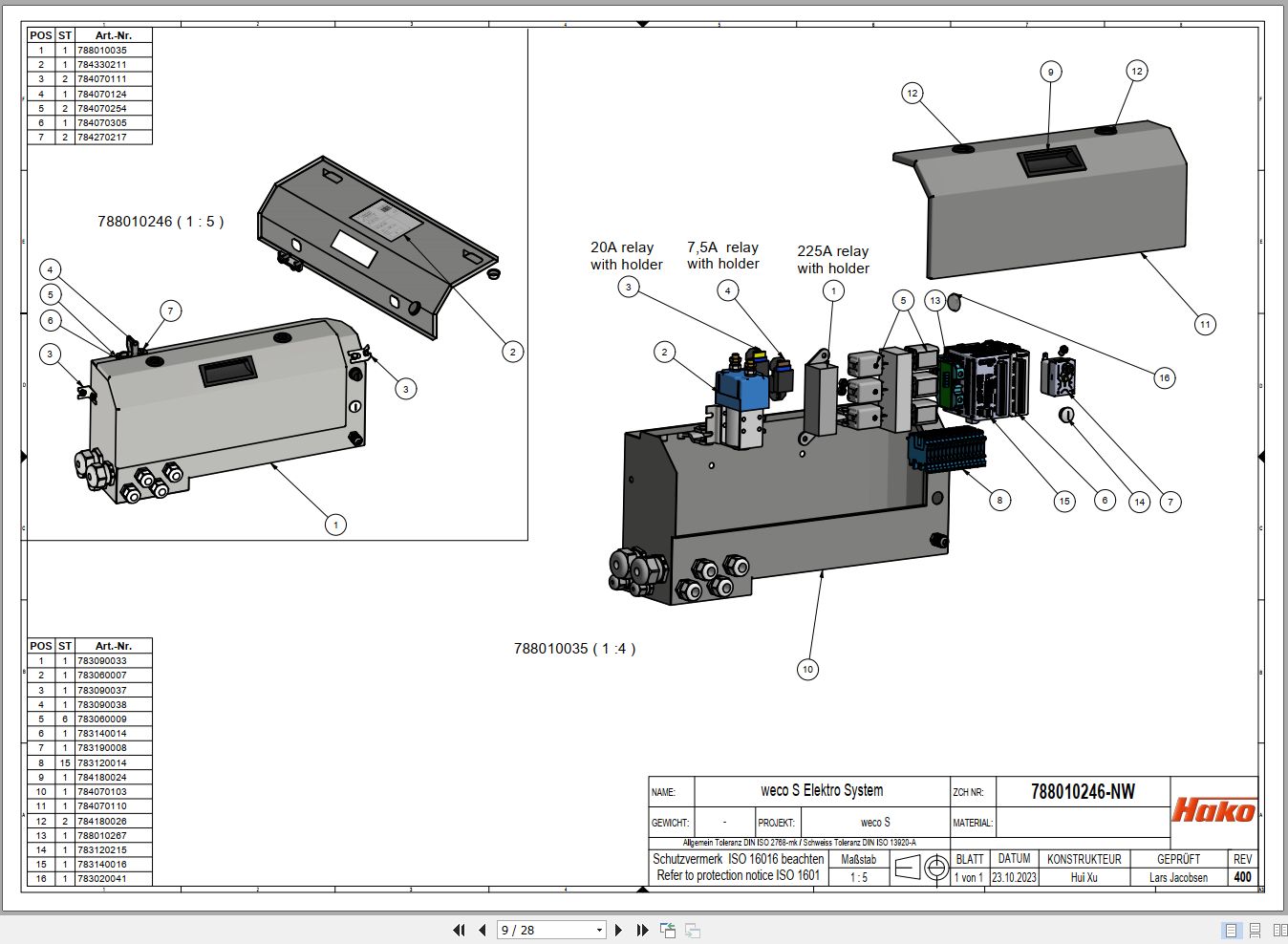The height and width of the screenshot is (944, 1288).
Task: Click revision number 400
Action: [1242, 877]
